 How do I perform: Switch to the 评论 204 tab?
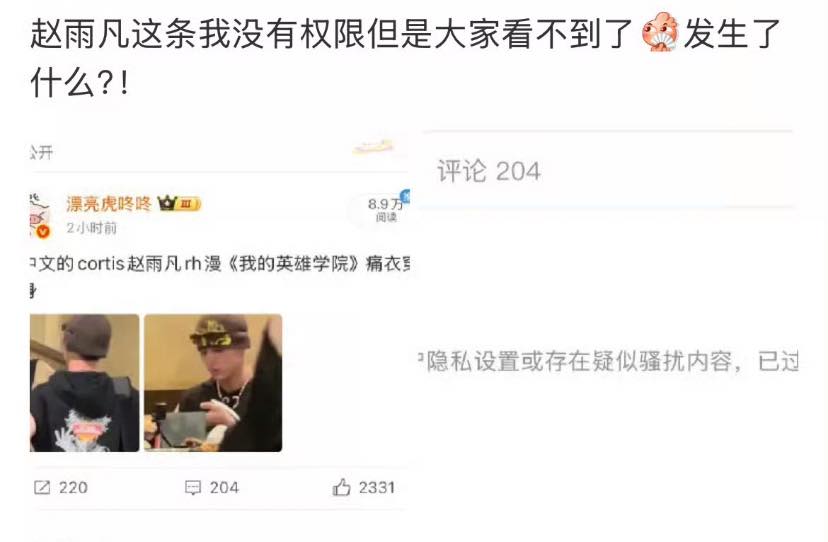[488, 171]
